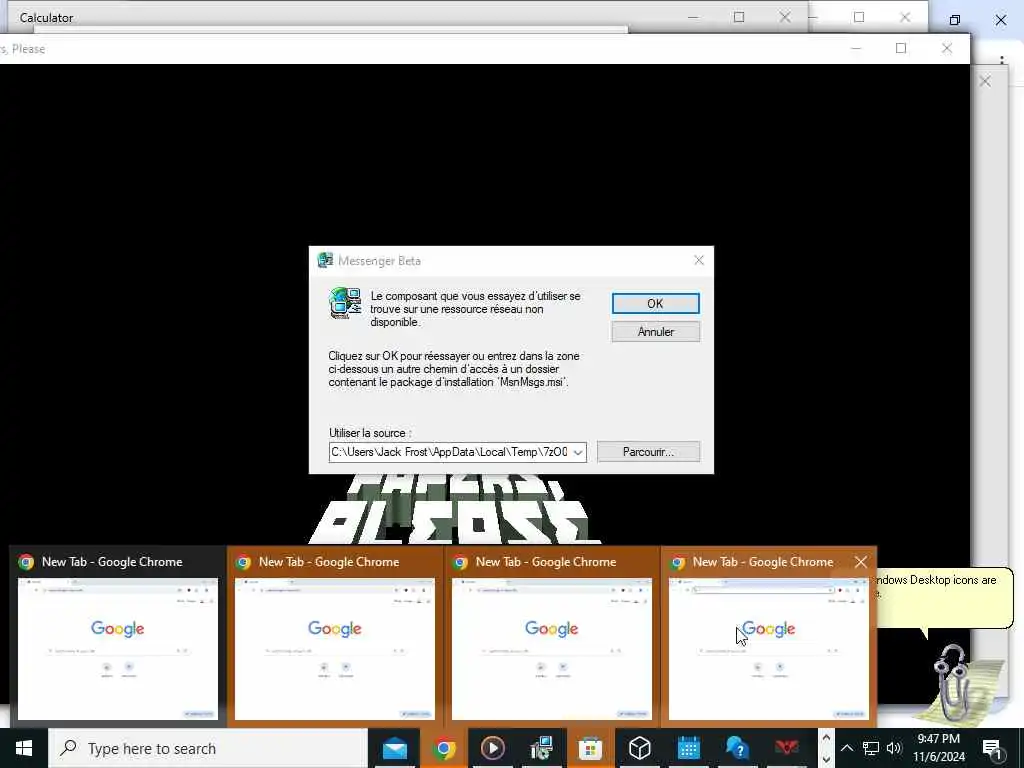Close the fourth Chrome preview thumbnail
The width and height of the screenshot is (1024, 768).
861,562
